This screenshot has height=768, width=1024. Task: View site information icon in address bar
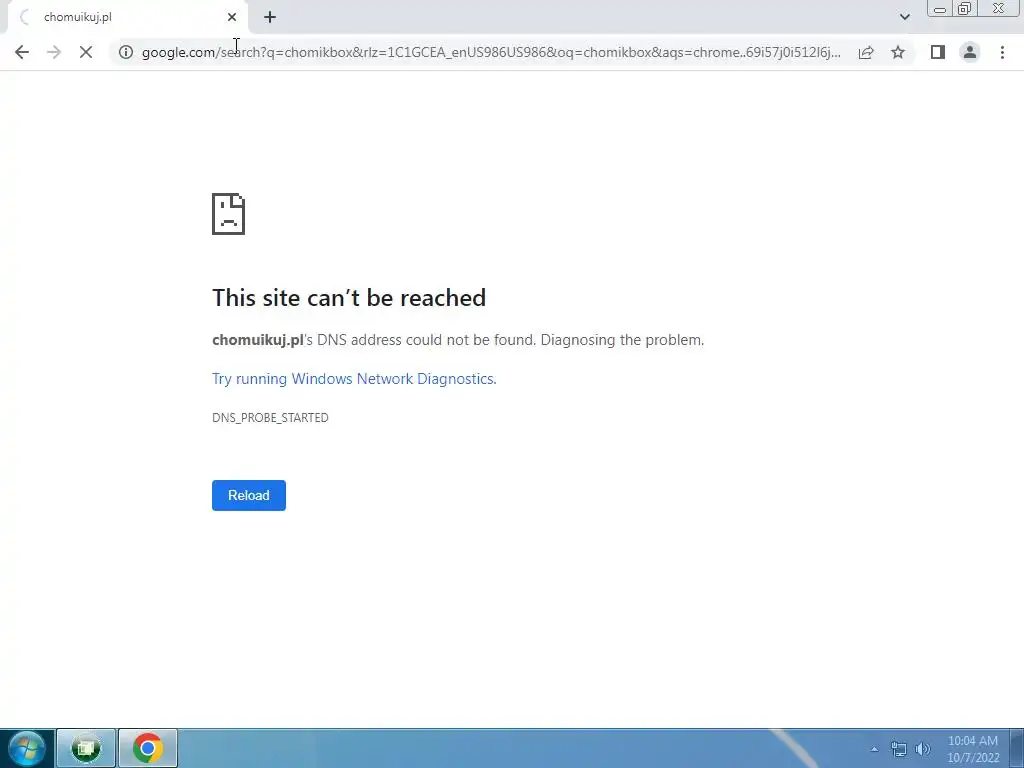125,52
